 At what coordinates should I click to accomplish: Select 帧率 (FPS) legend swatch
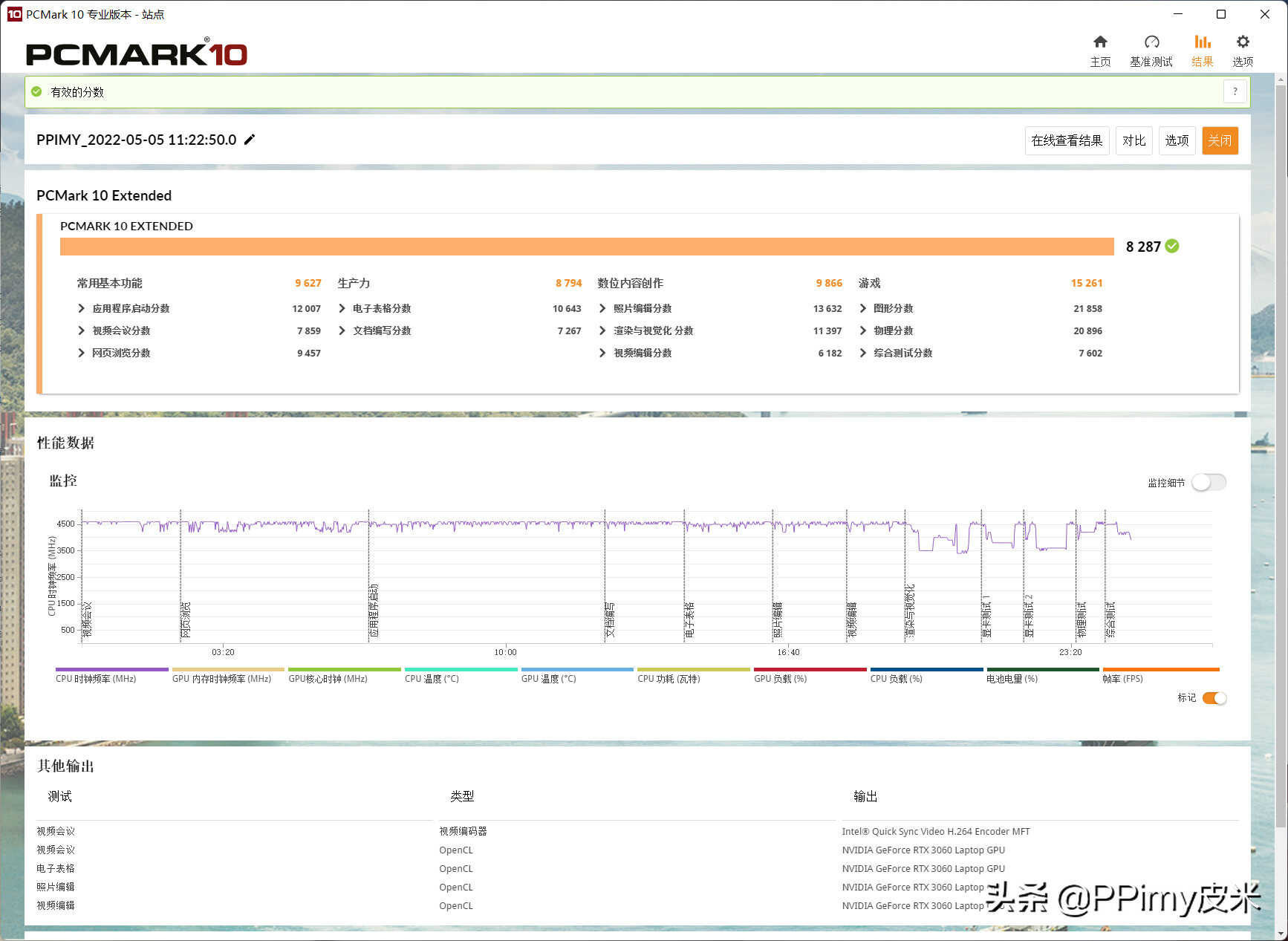(1161, 669)
